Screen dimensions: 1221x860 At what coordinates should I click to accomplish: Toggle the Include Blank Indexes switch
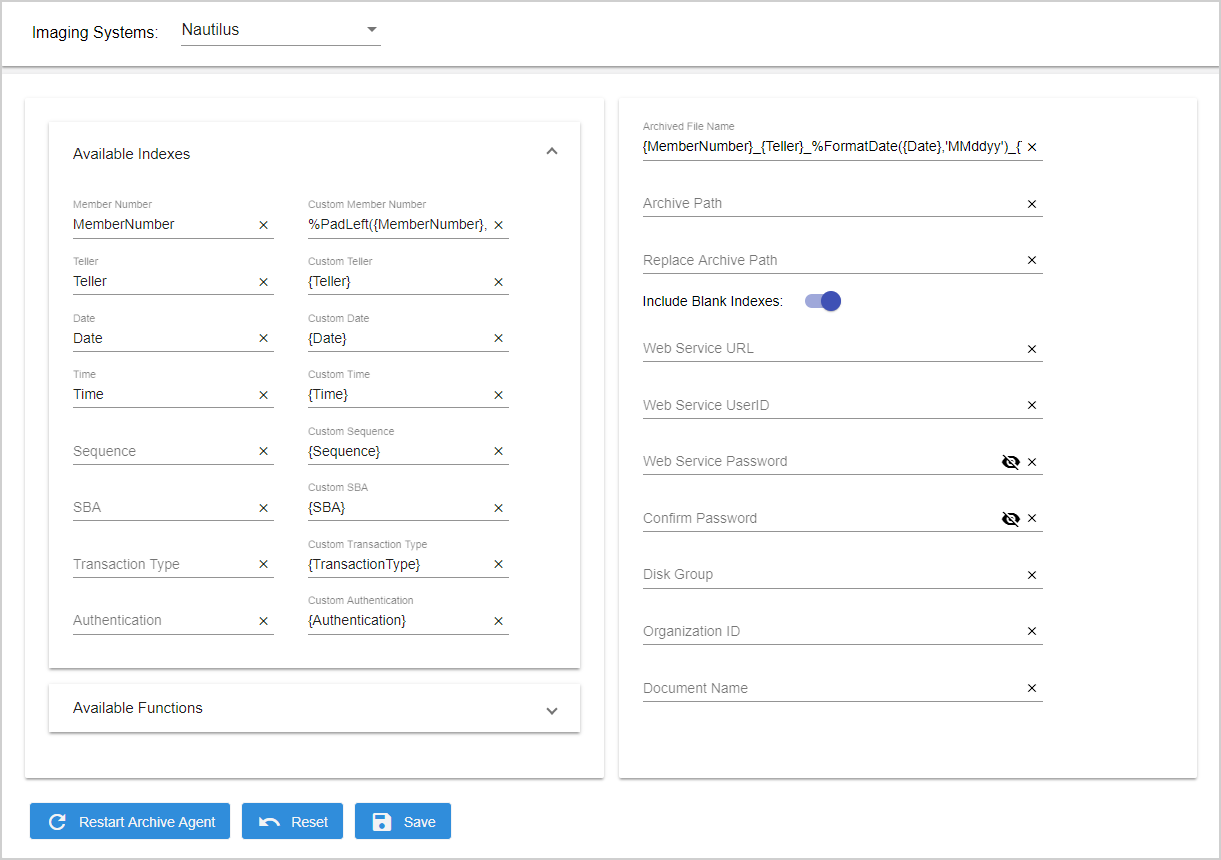coord(823,301)
